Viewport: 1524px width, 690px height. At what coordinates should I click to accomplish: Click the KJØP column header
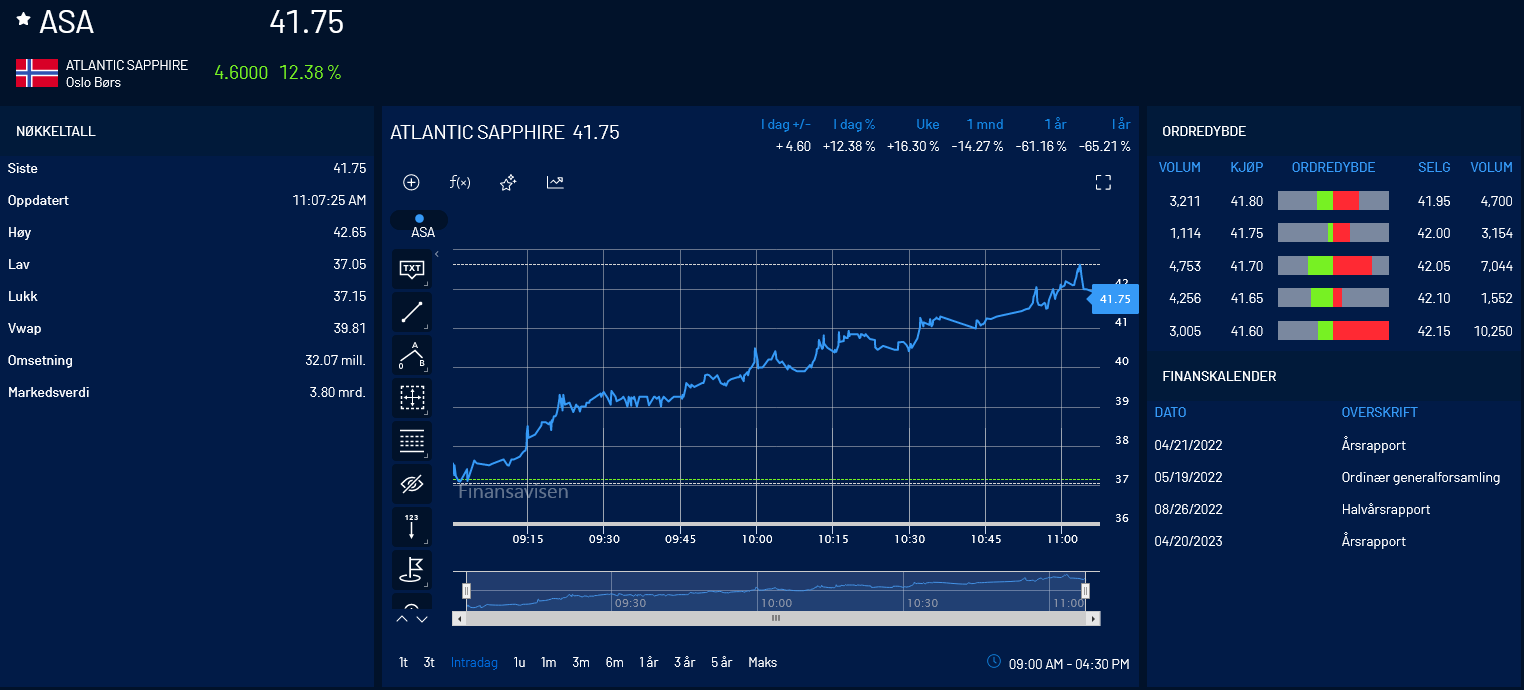click(x=1247, y=167)
